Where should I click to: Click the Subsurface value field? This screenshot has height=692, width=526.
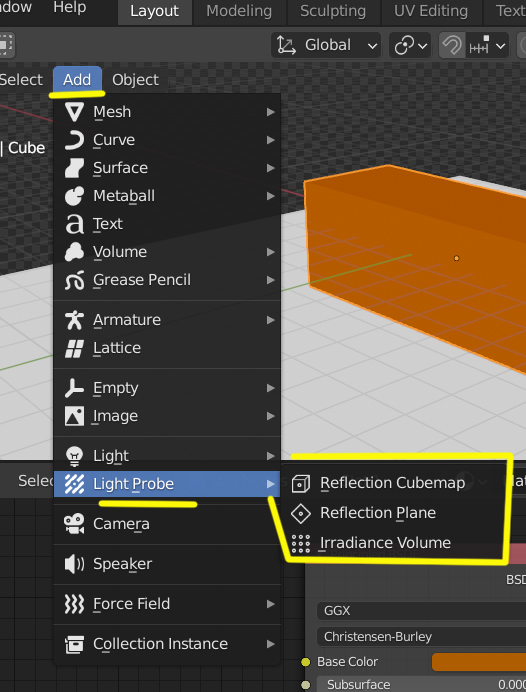point(421,684)
